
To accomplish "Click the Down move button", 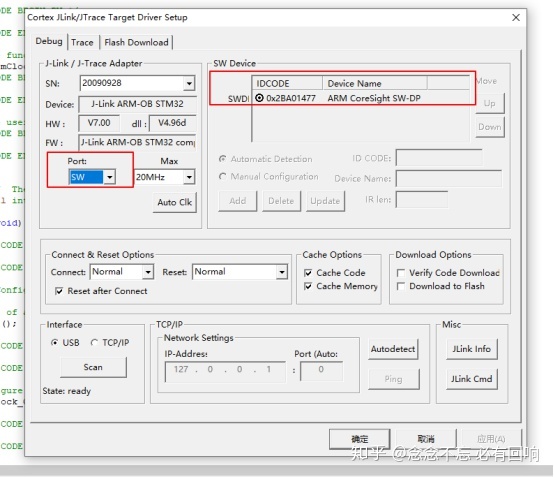I will tap(490, 127).
